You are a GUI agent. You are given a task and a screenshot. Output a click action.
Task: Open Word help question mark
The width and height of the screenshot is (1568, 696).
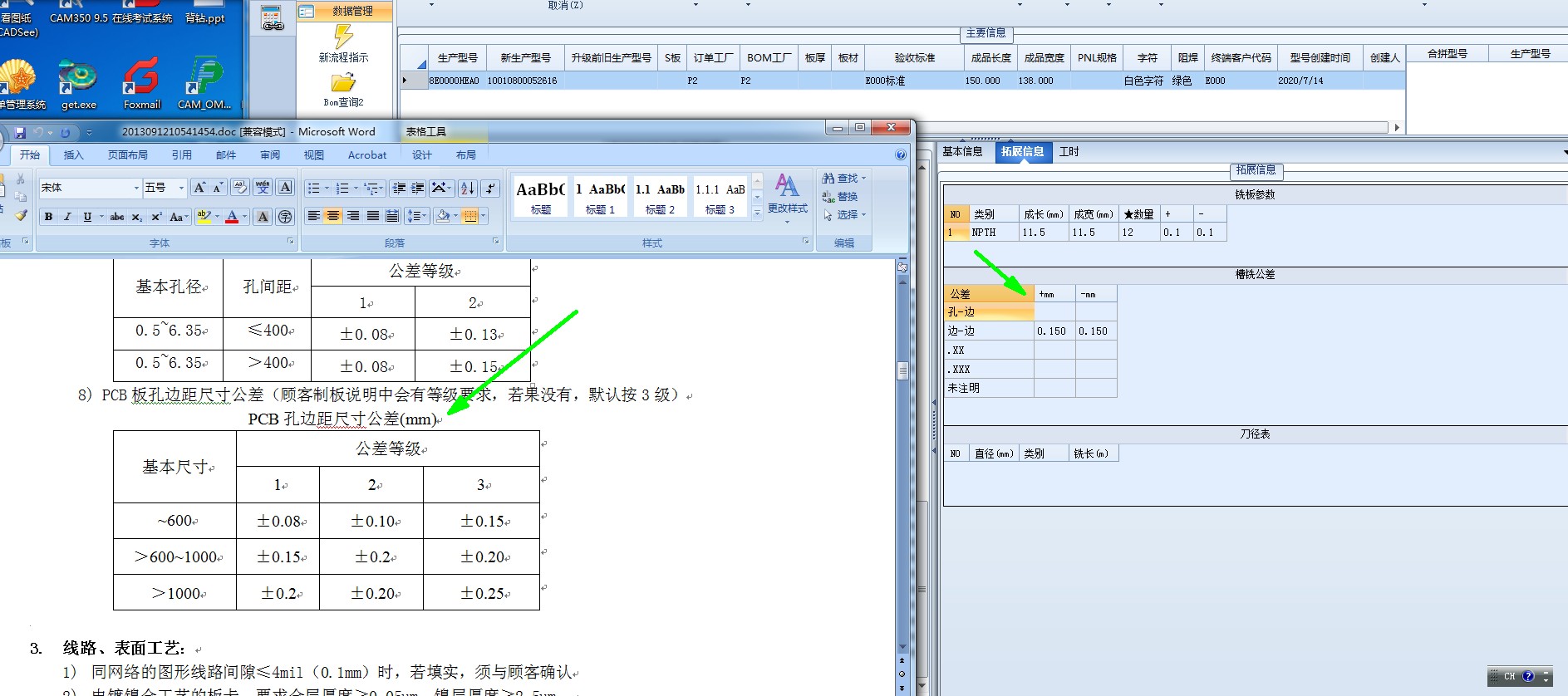tap(901, 155)
